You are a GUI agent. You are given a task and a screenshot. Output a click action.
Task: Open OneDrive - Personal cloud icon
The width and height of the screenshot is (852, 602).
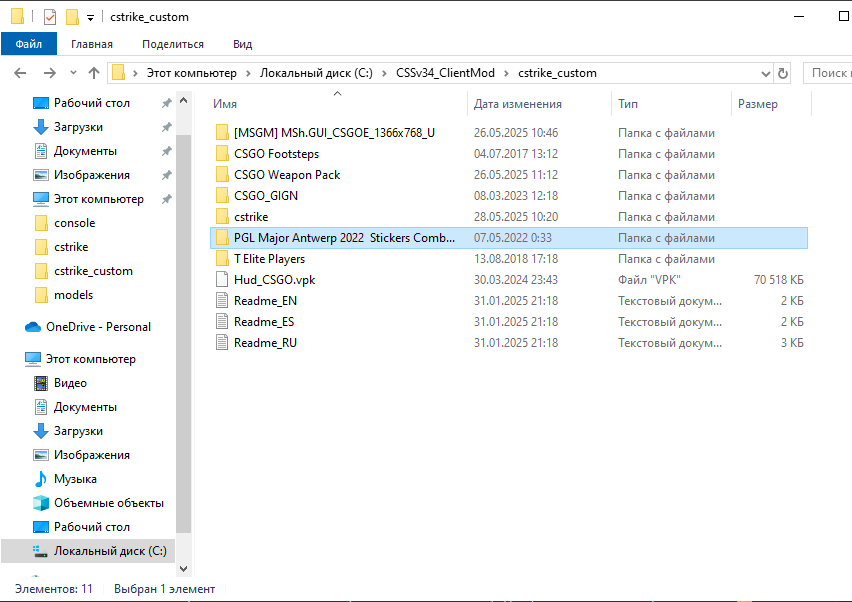pyautogui.click(x=32, y=327)
